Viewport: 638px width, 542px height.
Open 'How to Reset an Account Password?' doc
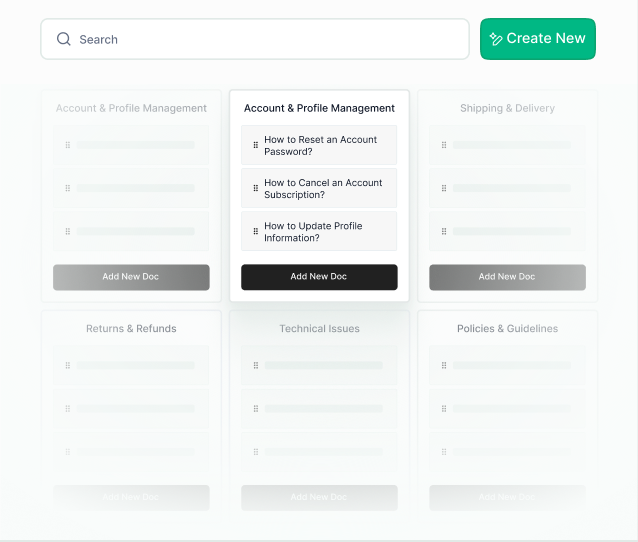[x=319, y=145]
